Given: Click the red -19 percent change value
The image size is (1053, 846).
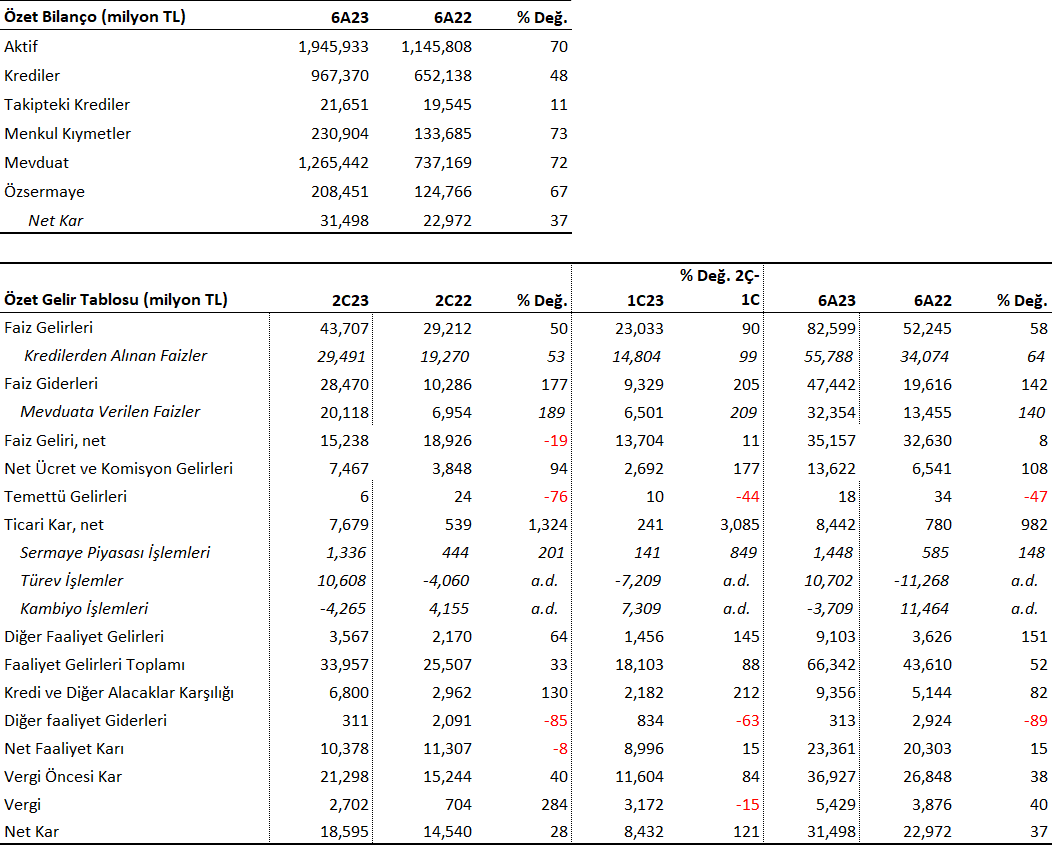Looking at the screenshot, I should 555,441.
